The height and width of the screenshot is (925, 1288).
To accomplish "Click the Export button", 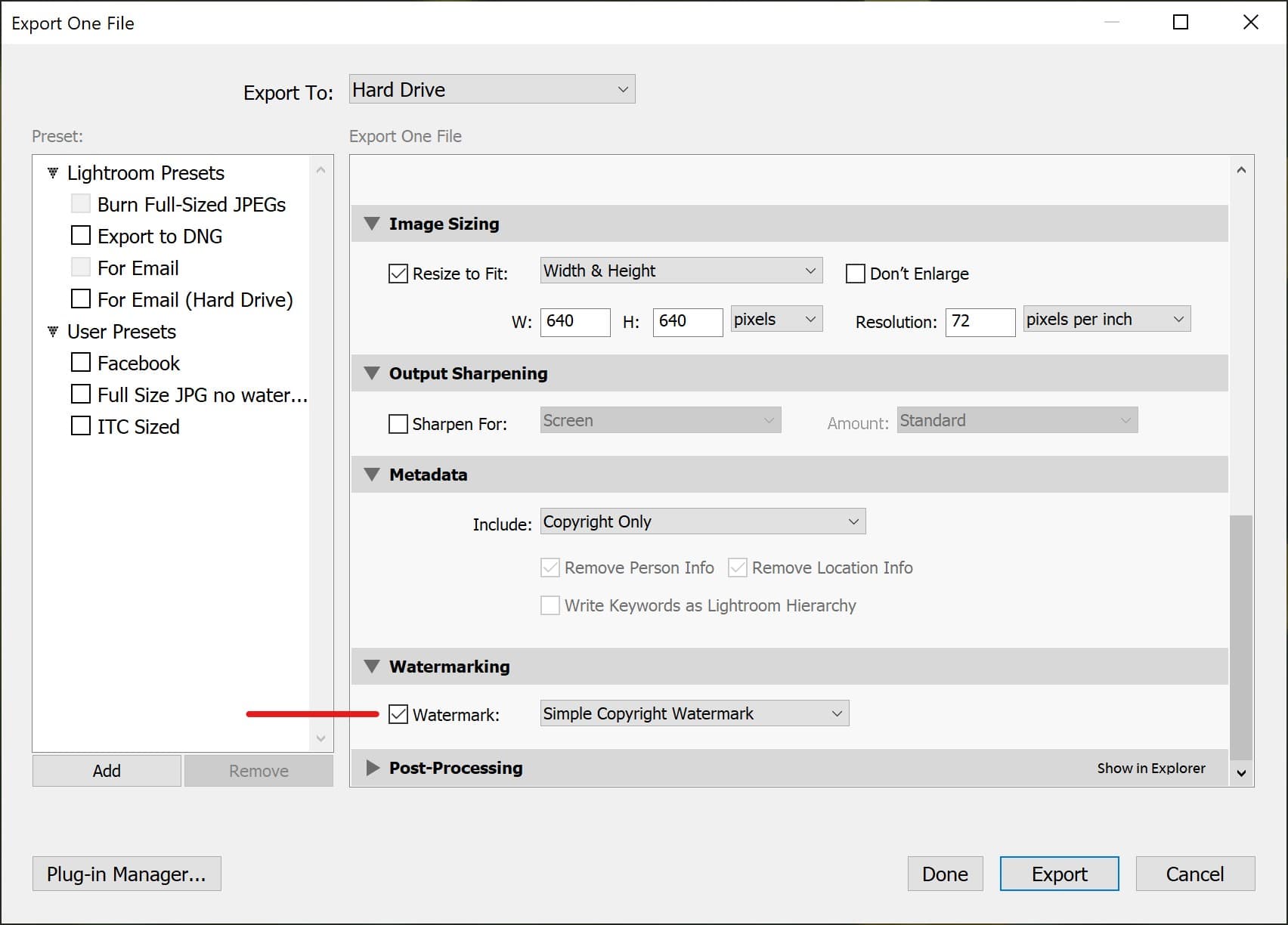I will 1059,874.
